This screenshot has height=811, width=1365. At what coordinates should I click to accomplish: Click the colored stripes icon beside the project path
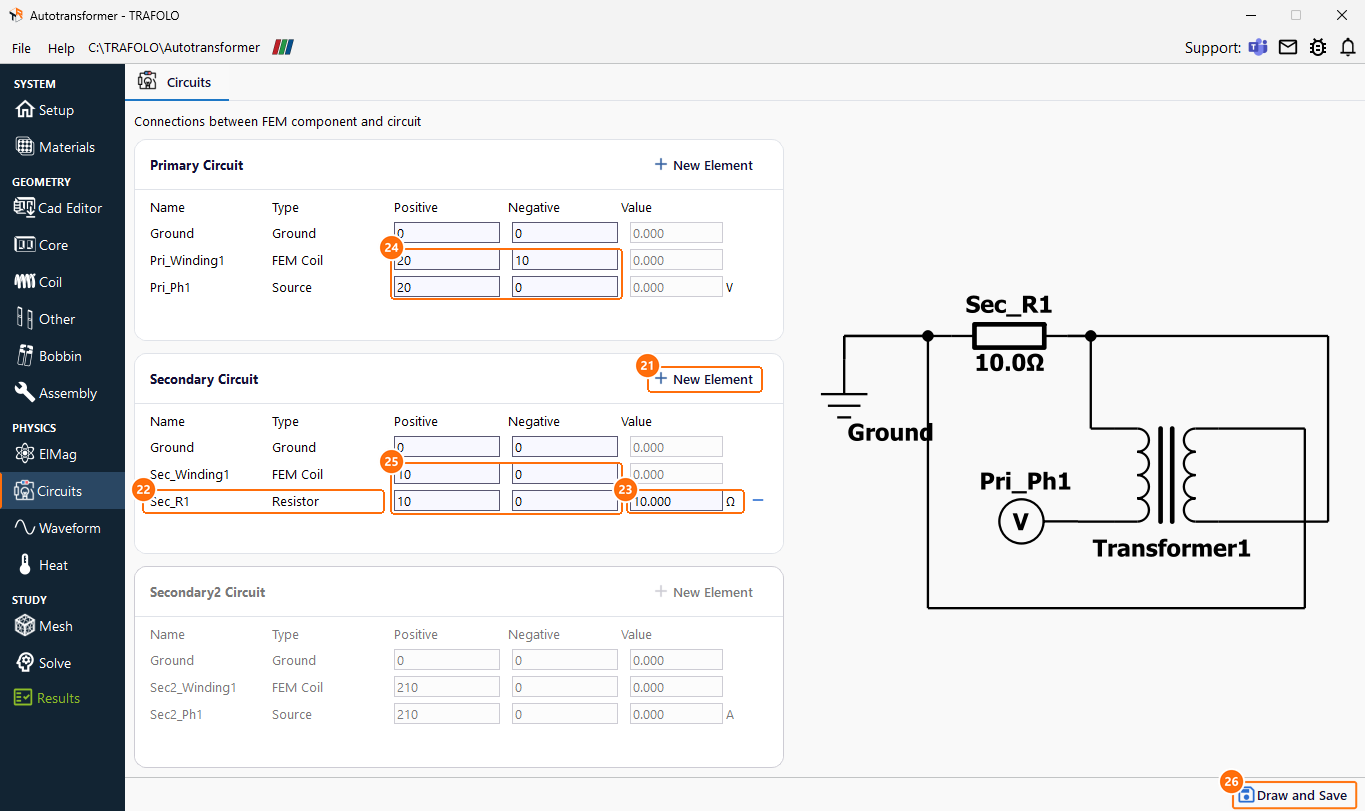tap(284, 47)
